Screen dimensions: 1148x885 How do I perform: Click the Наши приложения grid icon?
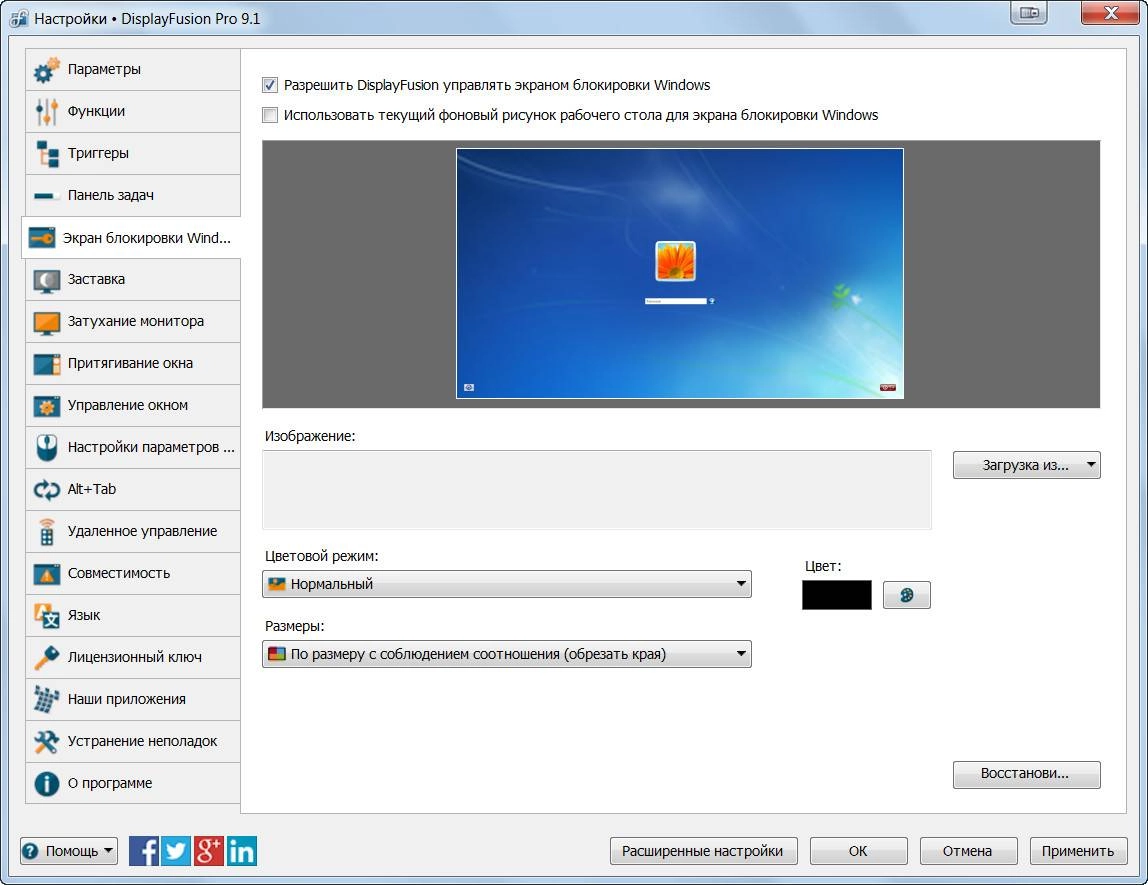[x=46, y=699]
